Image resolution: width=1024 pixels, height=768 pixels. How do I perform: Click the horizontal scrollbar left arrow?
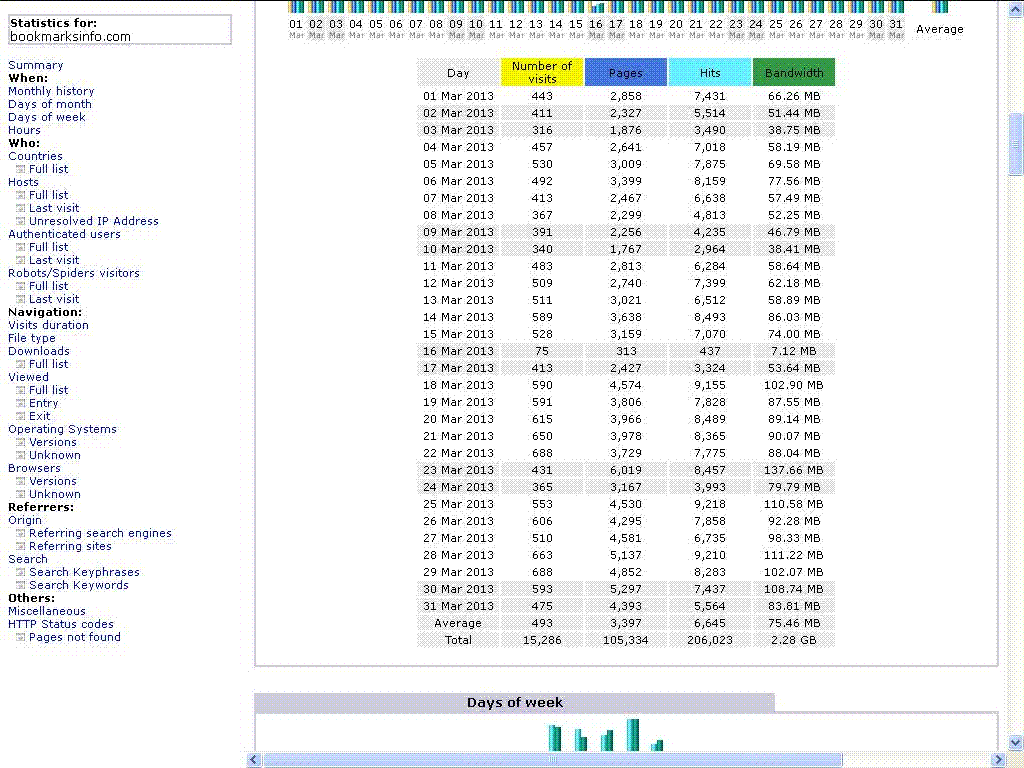[255, 760]
